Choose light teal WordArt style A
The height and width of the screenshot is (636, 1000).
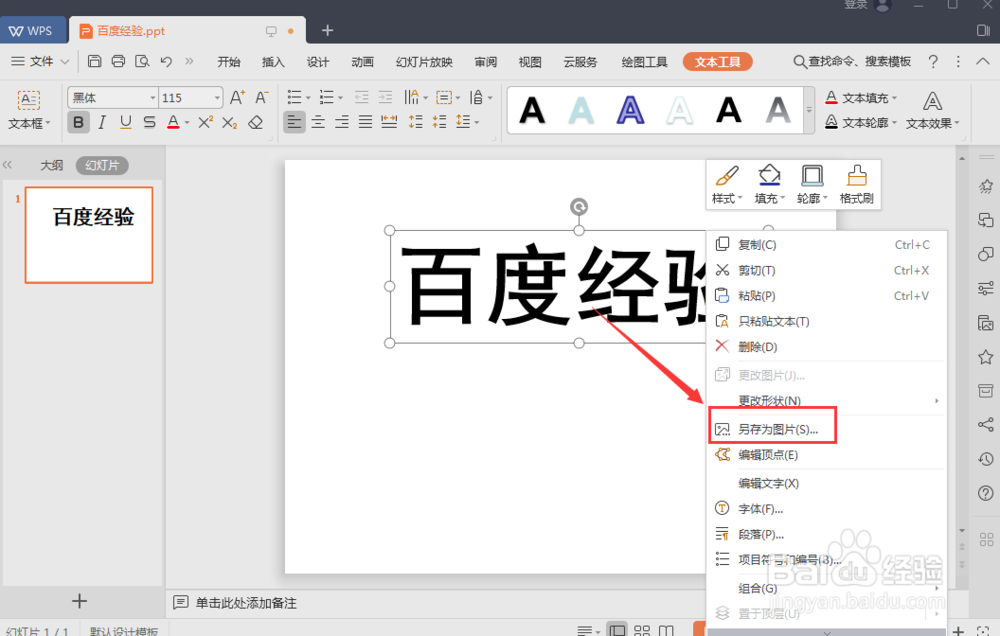pyautogui.click(x=581, y=110)
